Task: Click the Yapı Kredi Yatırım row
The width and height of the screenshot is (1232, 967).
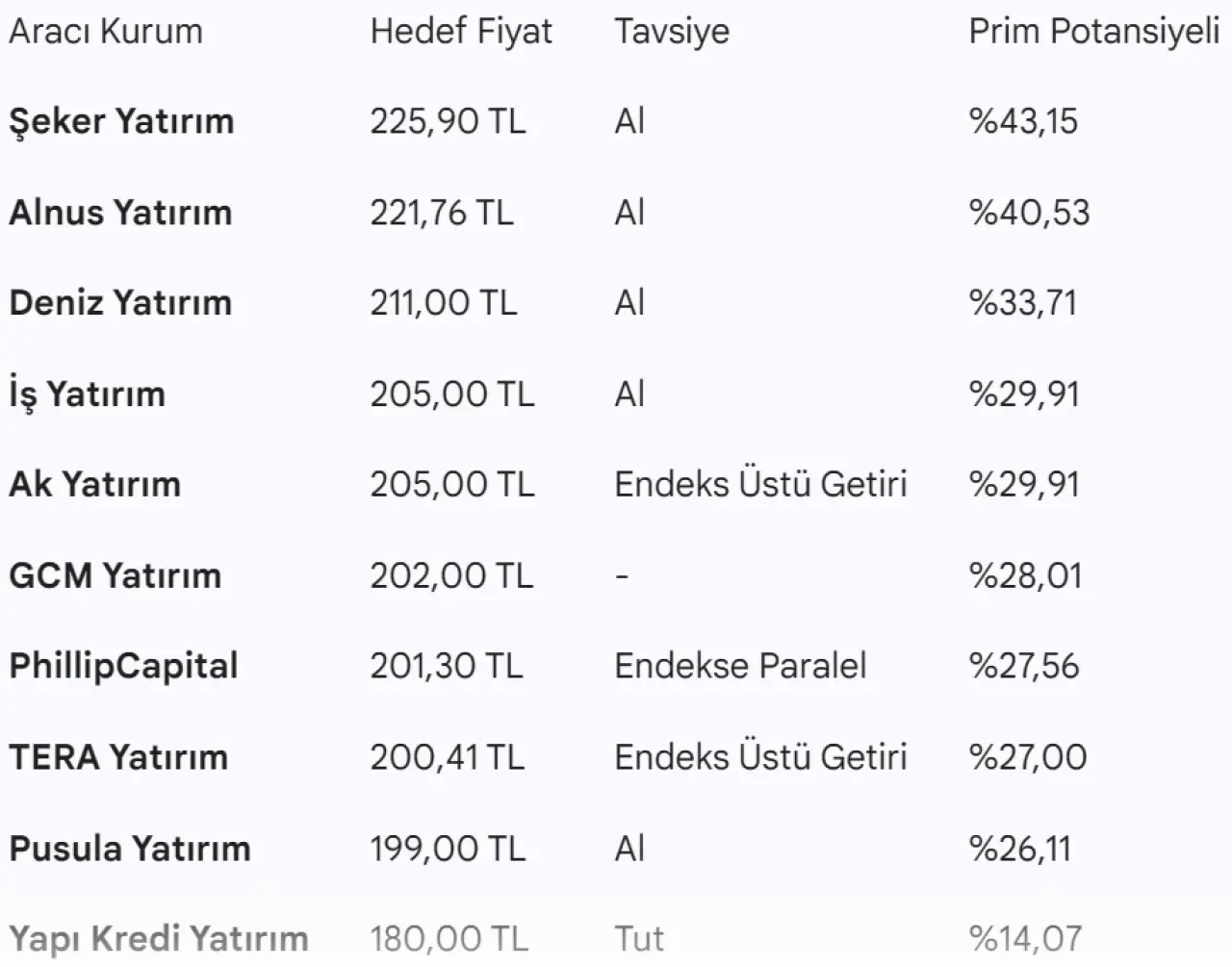Action: tap(159, 938)
